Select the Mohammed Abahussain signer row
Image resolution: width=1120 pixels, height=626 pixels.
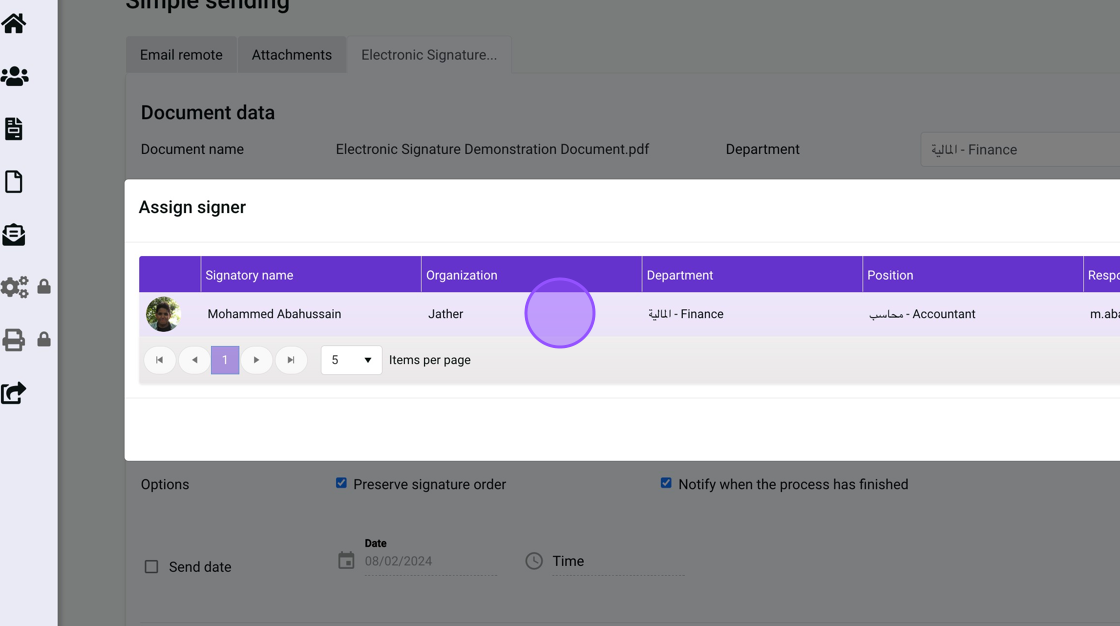coord(274,314)
